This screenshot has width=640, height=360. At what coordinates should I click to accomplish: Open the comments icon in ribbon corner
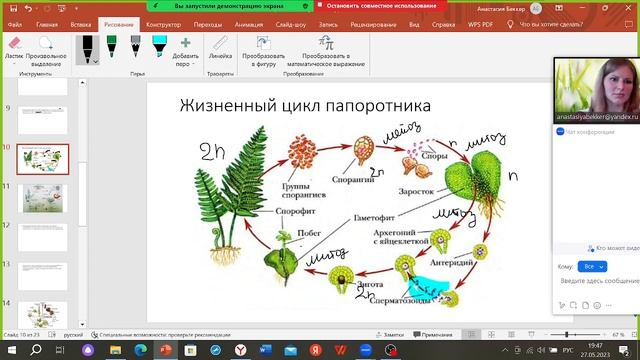point(629,24)
